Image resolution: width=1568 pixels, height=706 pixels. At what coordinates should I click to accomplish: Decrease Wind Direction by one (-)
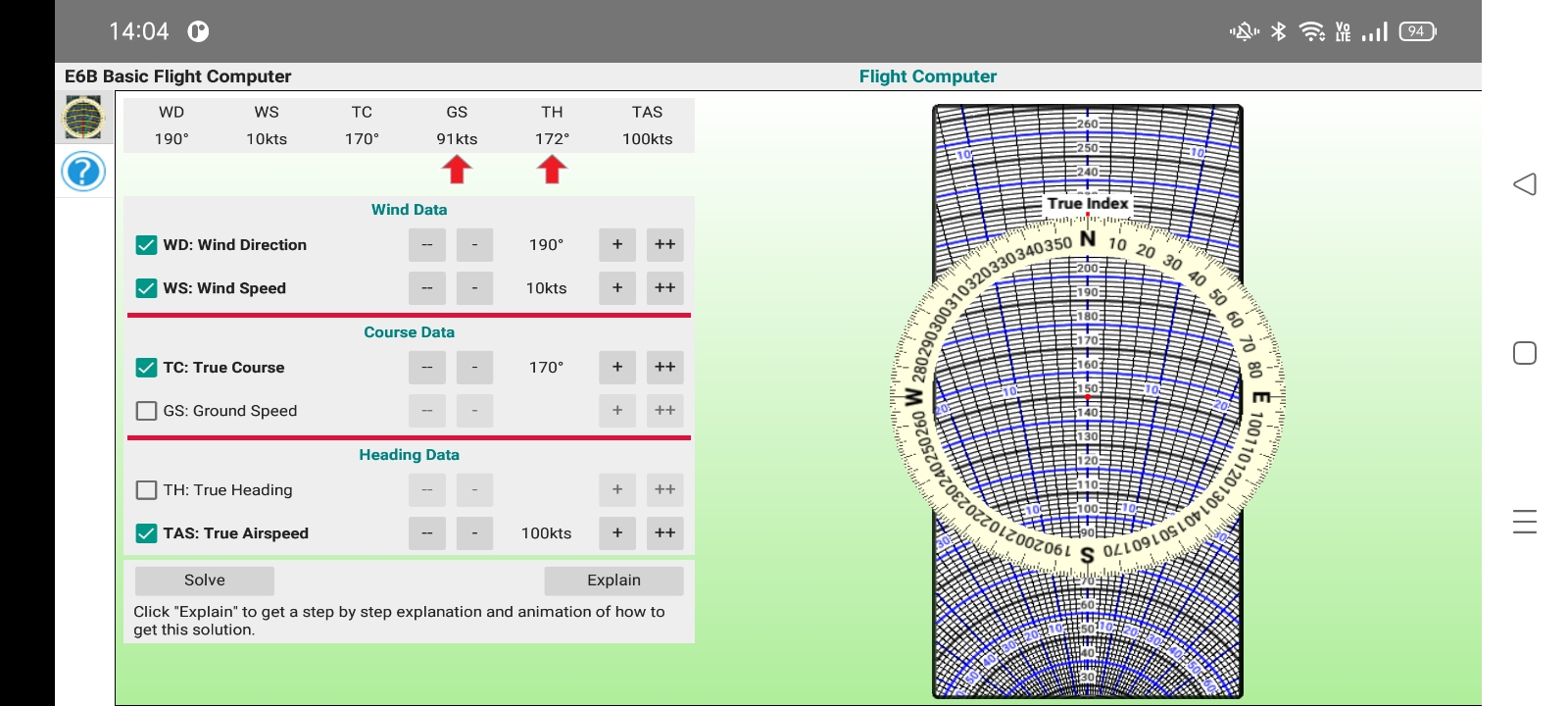(475, 245)
